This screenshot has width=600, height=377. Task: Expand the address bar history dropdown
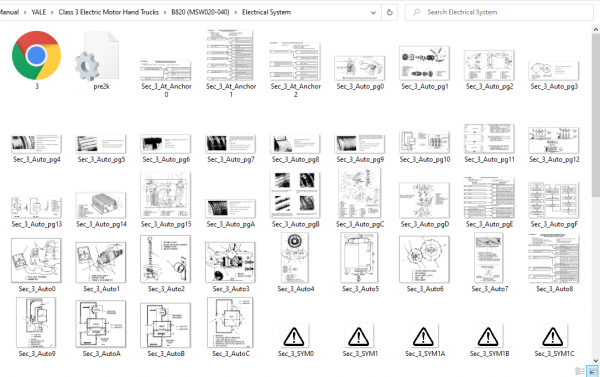pyautogui.click(x=373, y=12)
